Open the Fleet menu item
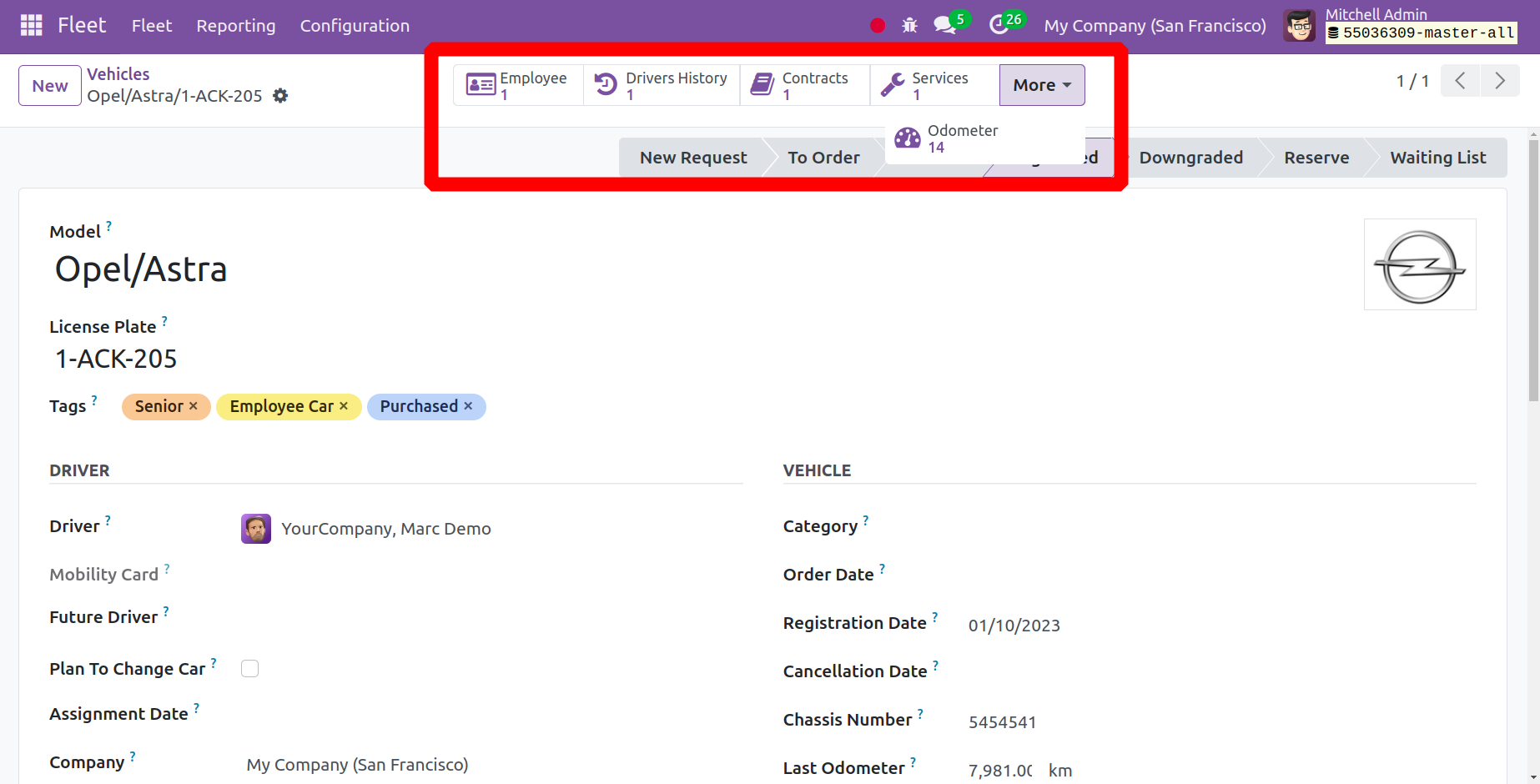Viewport: 1540px width, 784px height. click(x=152, y=26)
